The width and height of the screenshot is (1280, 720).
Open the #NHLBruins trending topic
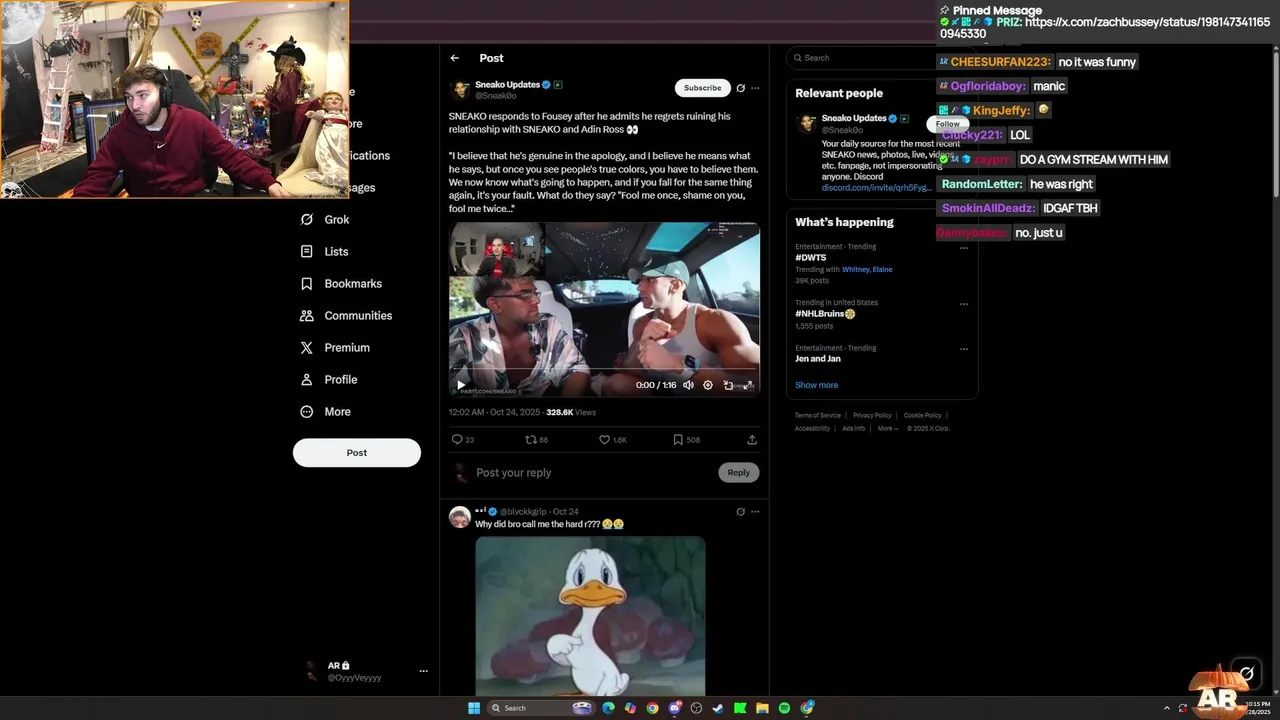(825, 314)
